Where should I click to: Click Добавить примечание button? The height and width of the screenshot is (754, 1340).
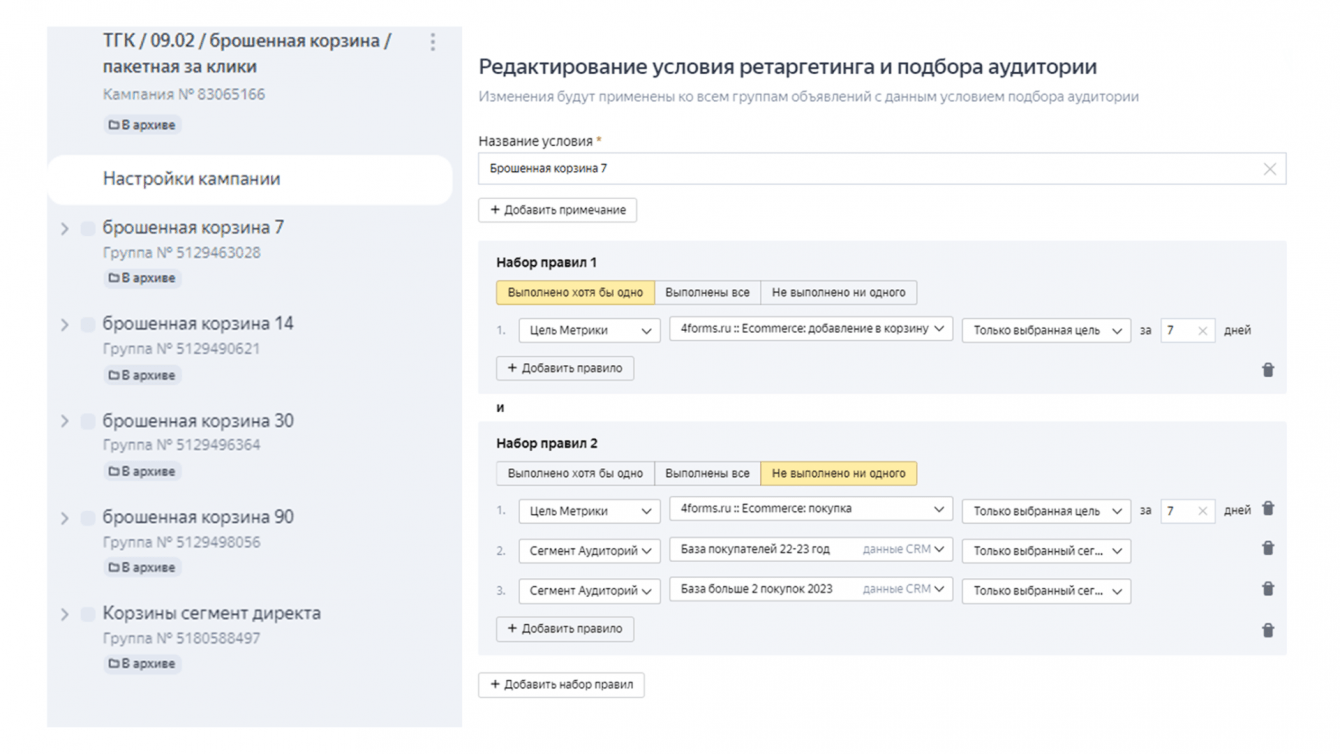[558, 210]
